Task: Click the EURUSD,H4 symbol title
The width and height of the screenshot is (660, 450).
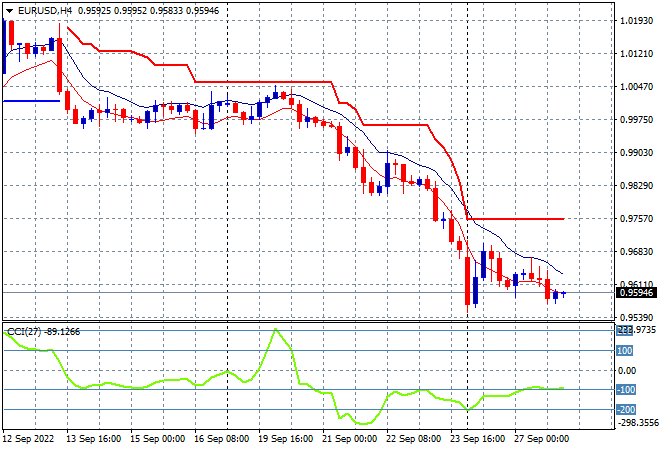Action: (45, 11)
